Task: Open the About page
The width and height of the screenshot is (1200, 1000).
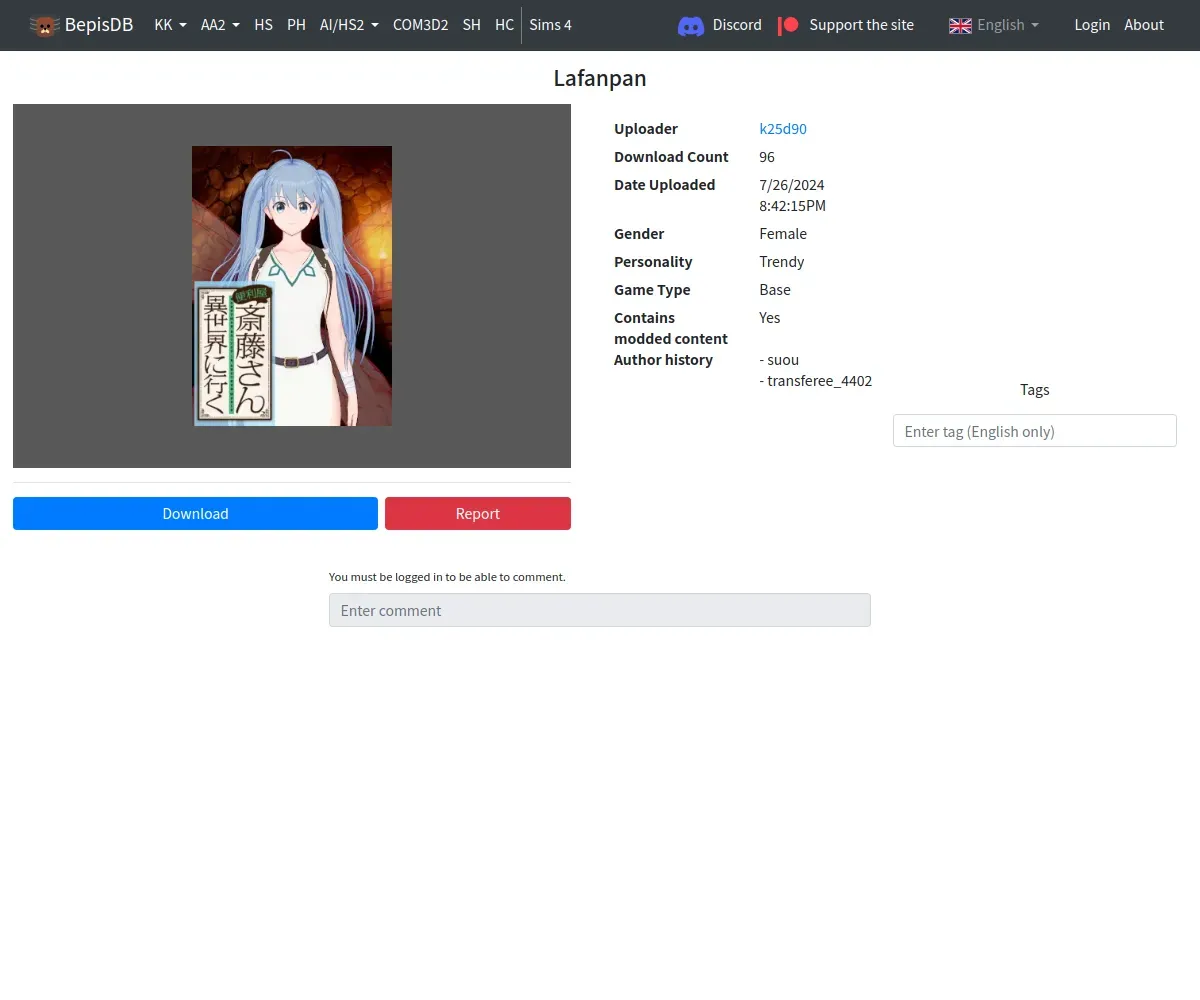Action: [1144, 25]
